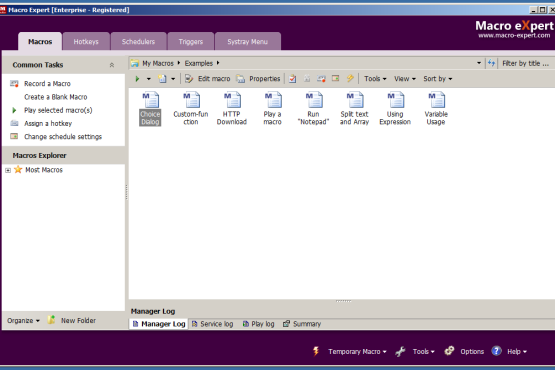Switch to the Hotkeys tab
This screenshot has width=555, height=370.
click(x=86, y=42)
